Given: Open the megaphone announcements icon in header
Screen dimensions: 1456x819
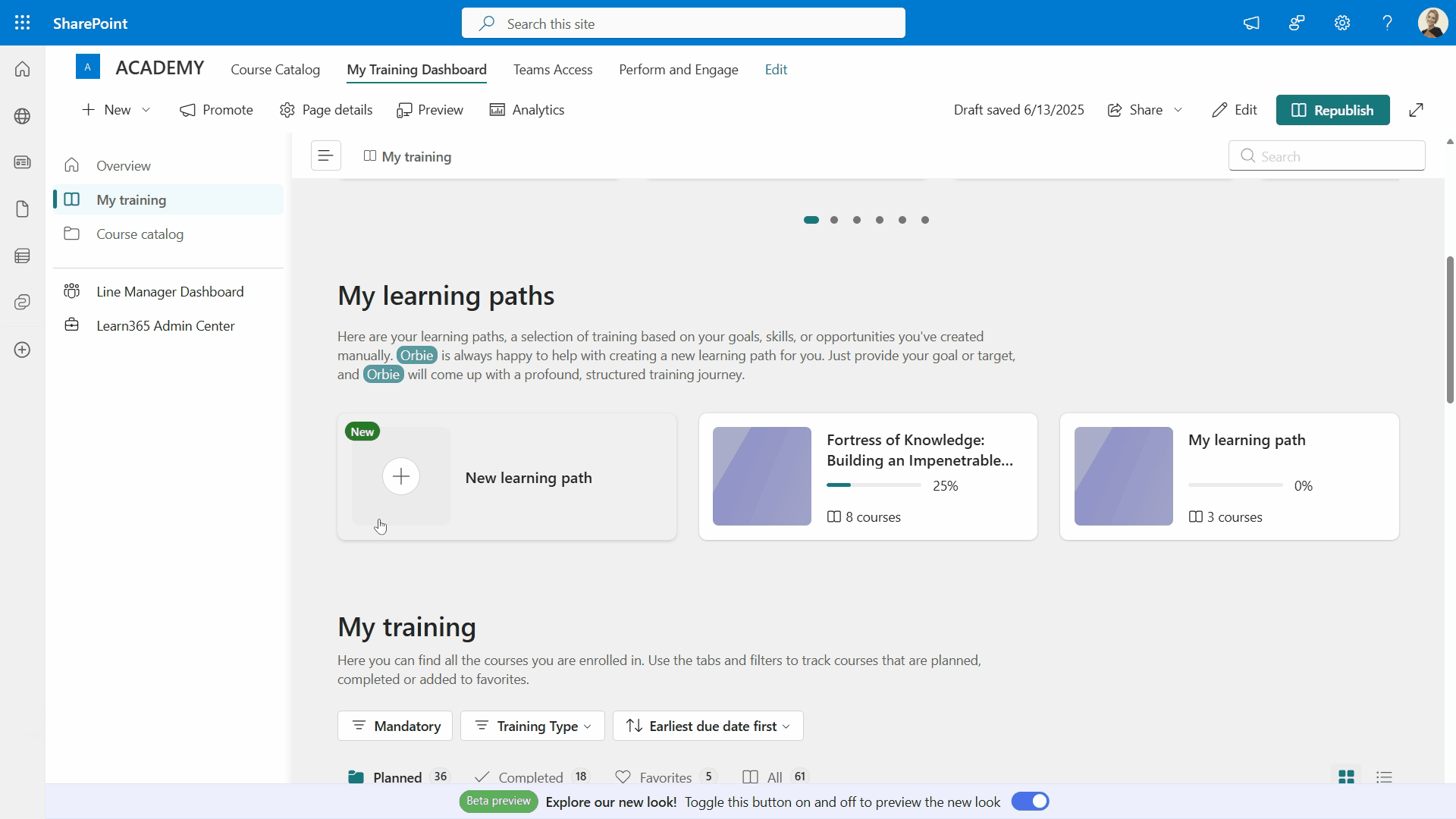Looking at the screenshot, I should point(1251,23).
